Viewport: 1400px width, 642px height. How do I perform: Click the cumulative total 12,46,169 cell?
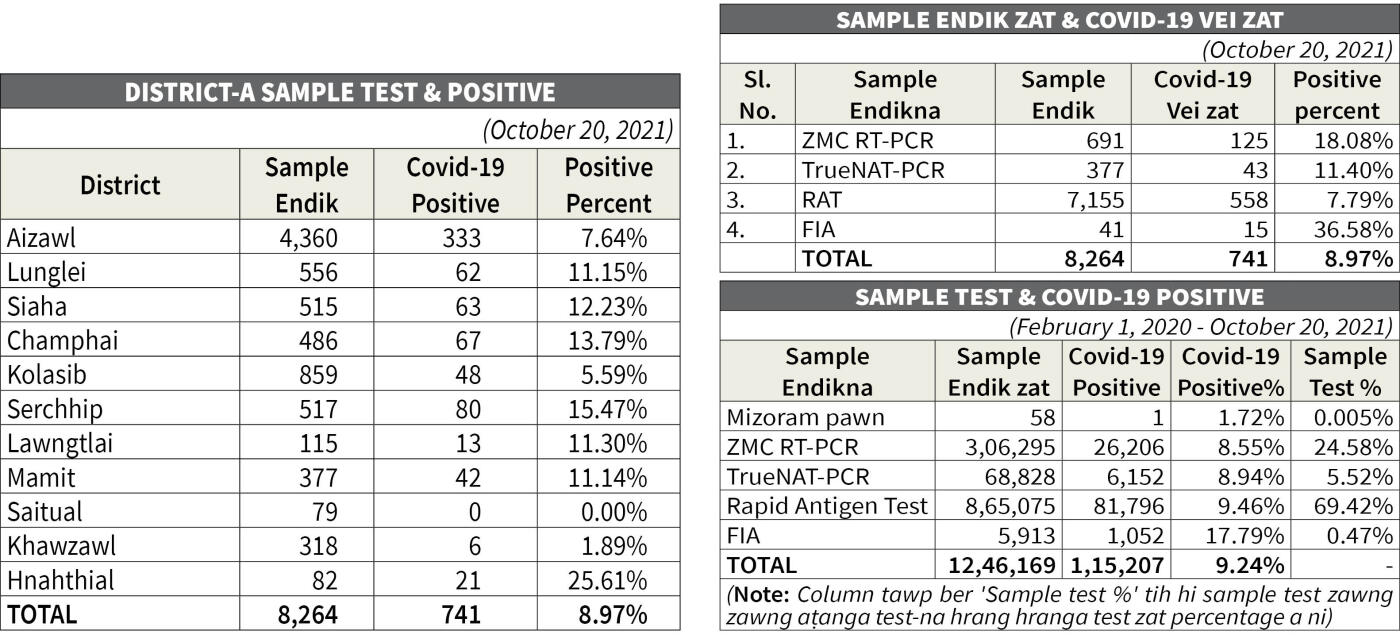[x=998, y=566]
